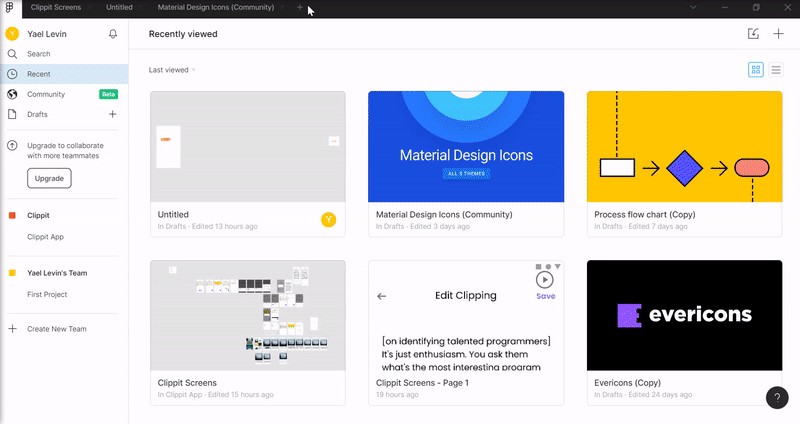Select Recent in the sidebar

[64, 74]
